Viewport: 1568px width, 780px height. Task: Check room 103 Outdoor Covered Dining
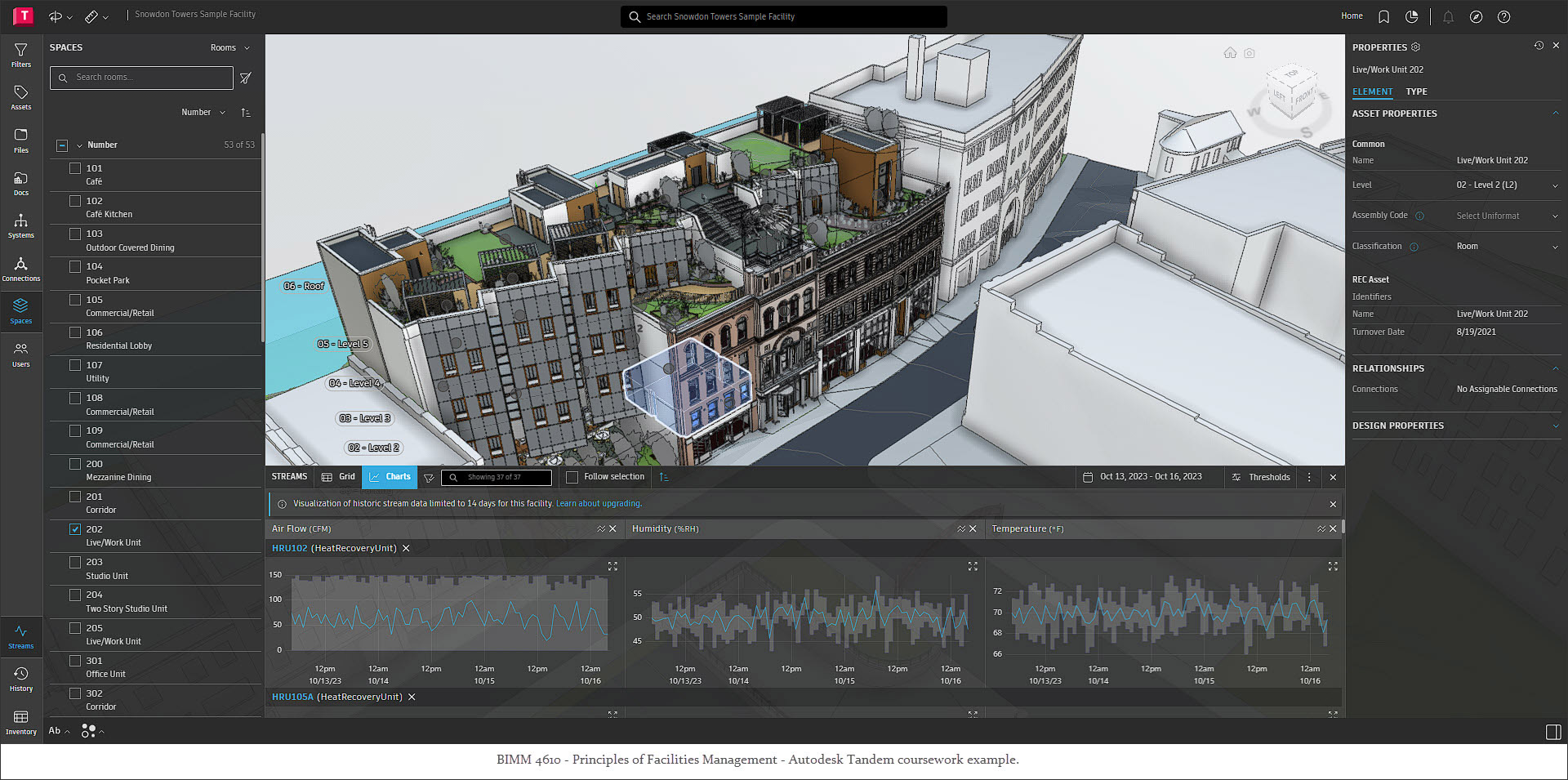(75, 234)
